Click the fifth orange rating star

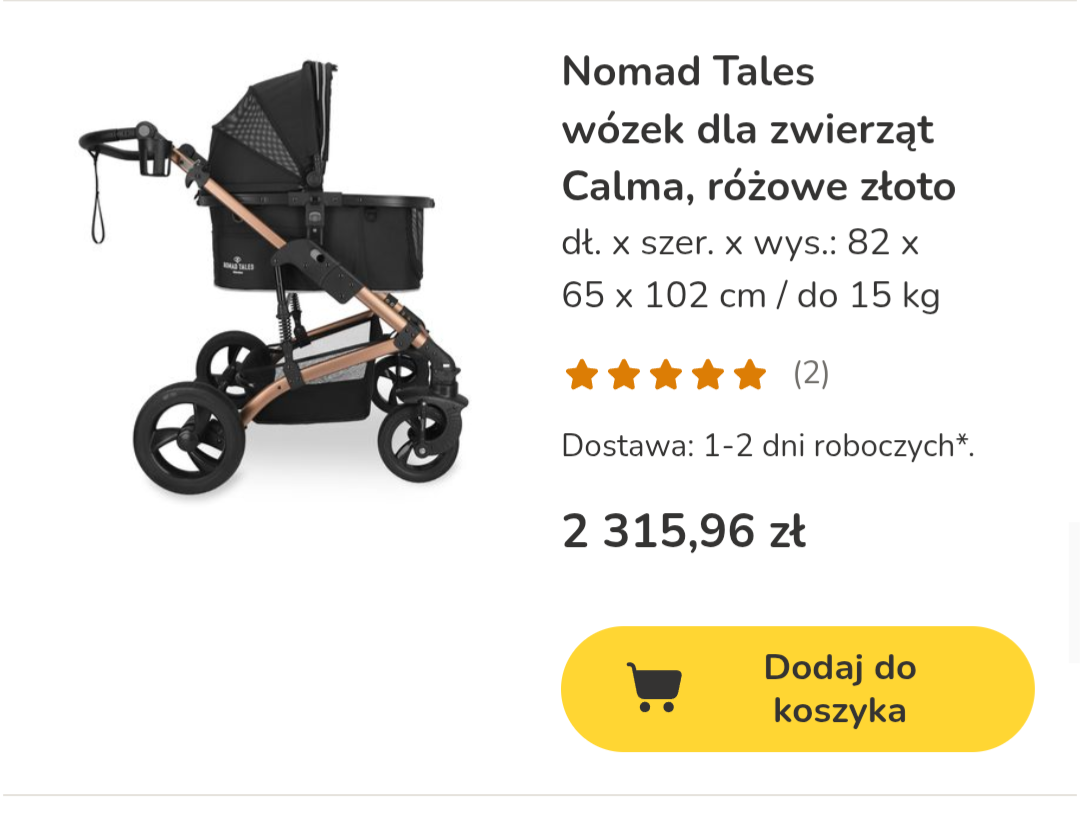click(x=750, y=375)
